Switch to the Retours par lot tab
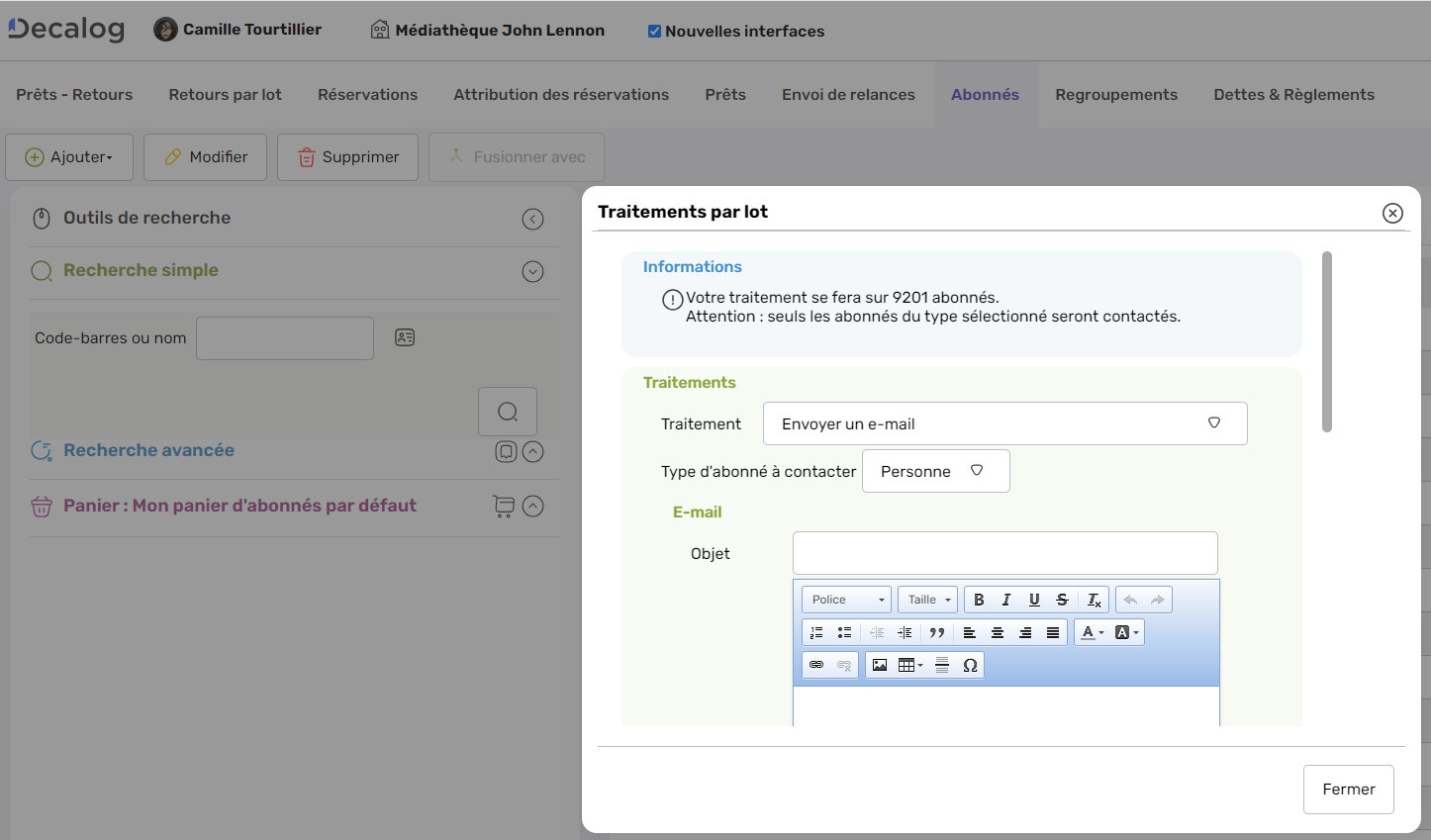The height and width of the screenshot is (840, 1431). click(225, 94)
